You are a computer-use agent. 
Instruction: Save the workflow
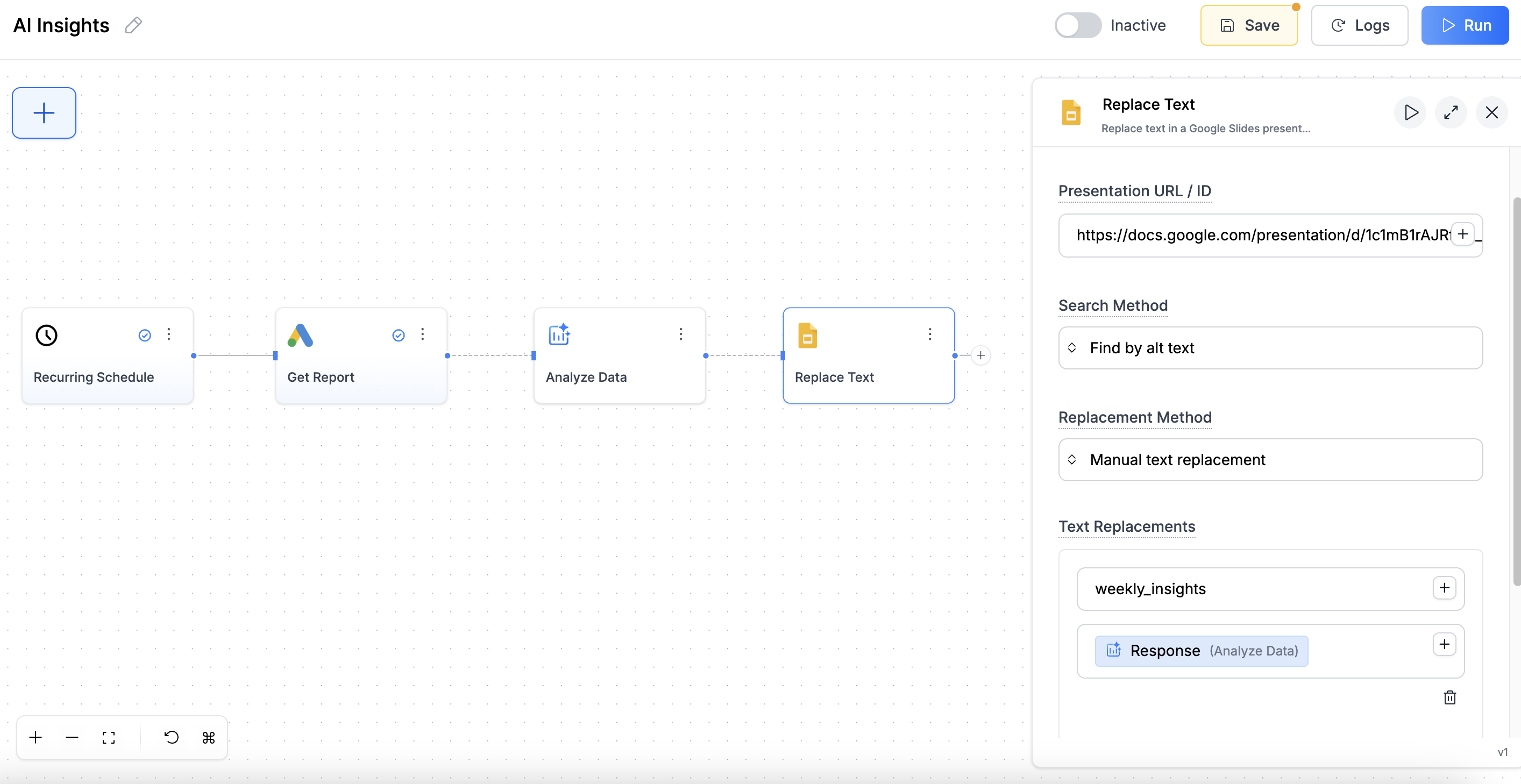(1248, 25)
